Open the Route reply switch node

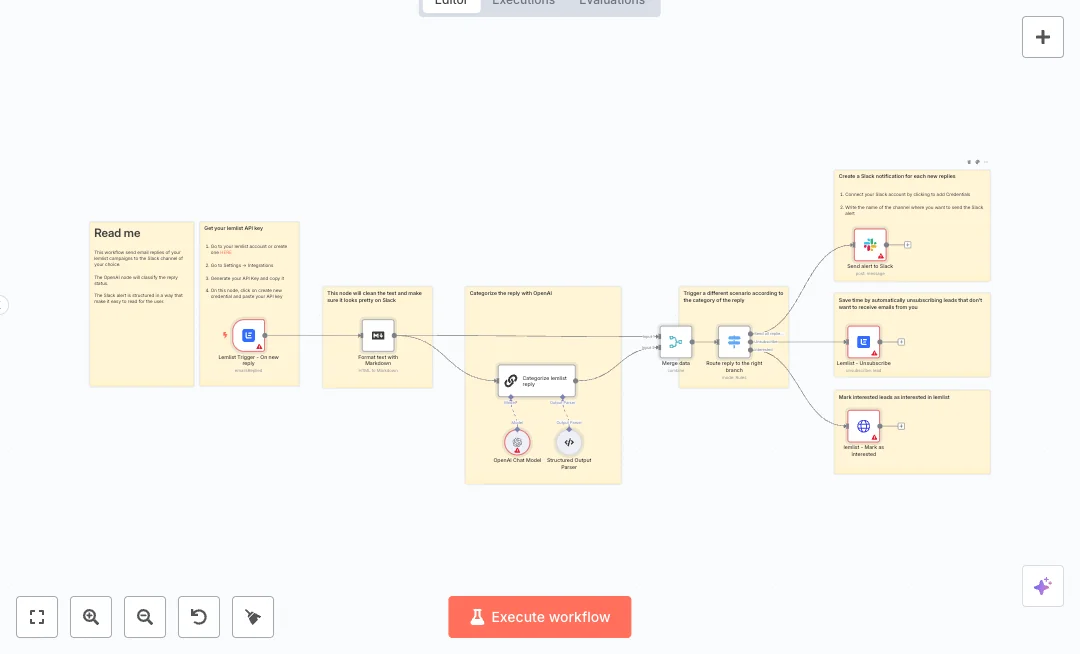[734, 342]
